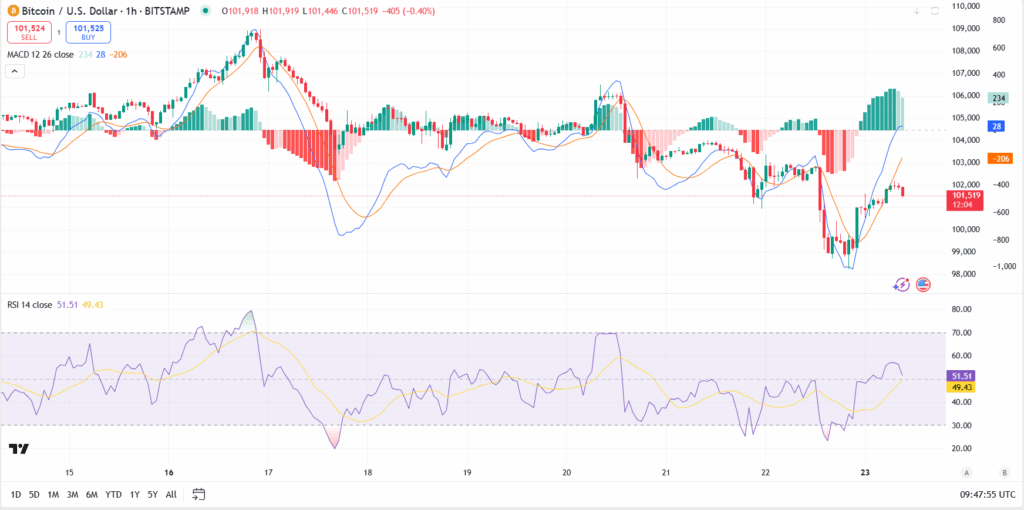Click the 80.00 RSI scale label
This screenshot has width=1024, height=510.
pos(962,309)
